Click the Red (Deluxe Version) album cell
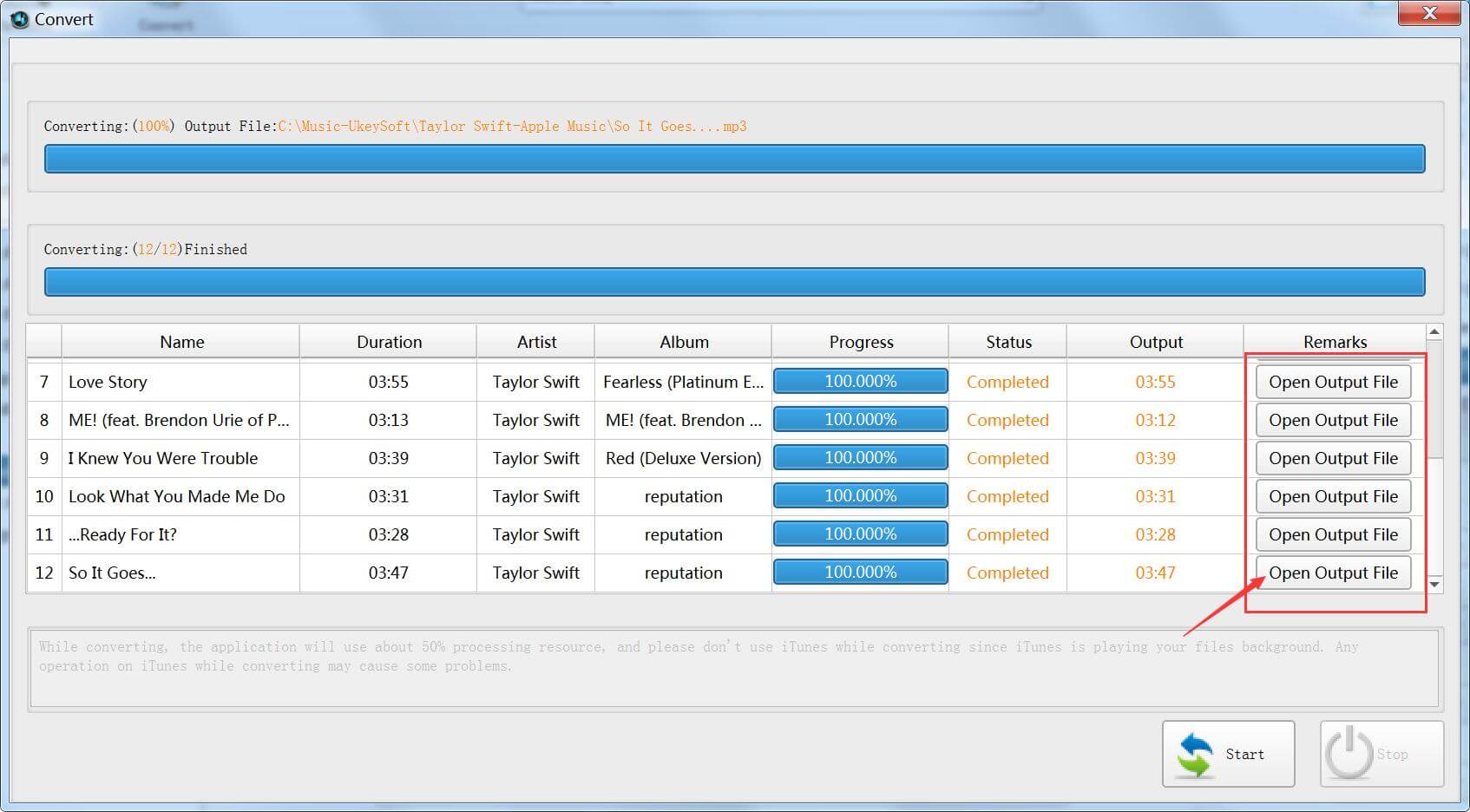The width and height of the screenshot is (1470, 812). coord(684,458)
